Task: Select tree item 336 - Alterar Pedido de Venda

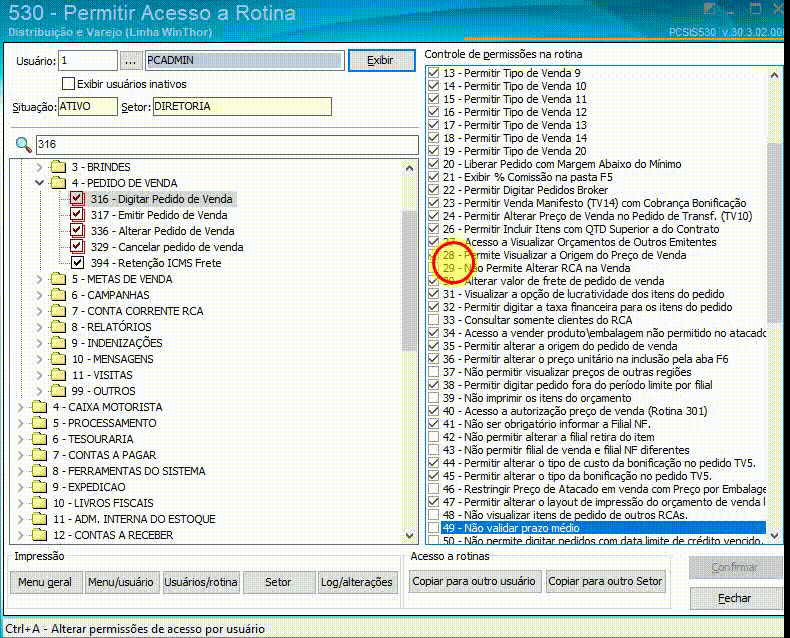Action: [x=163, y=231]
